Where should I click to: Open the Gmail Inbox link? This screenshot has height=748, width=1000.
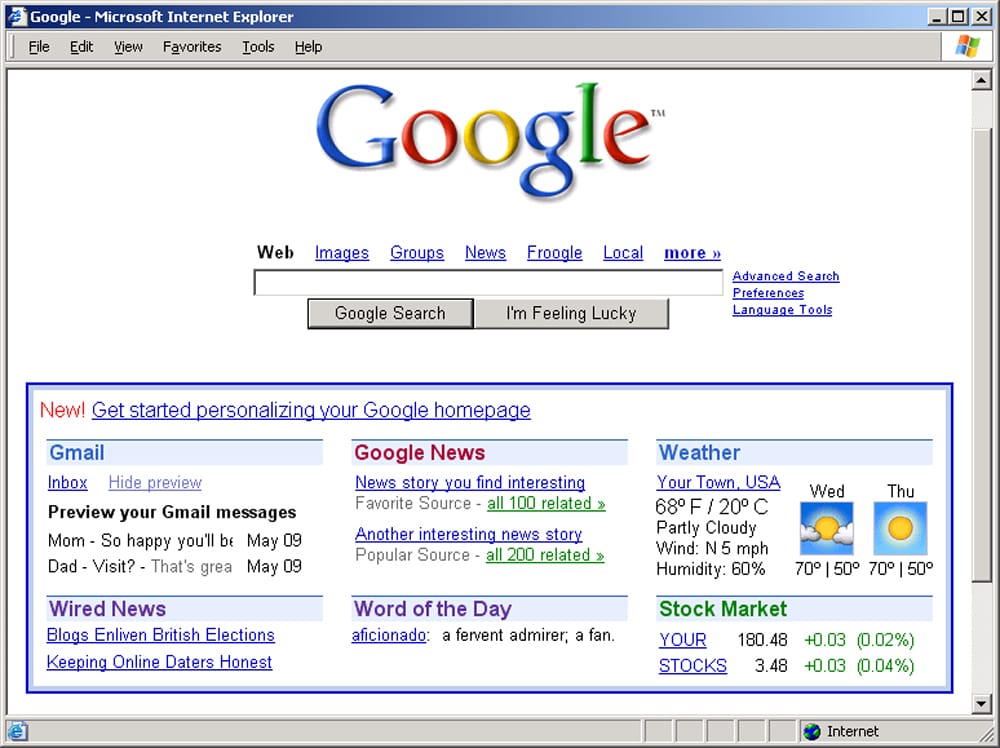(68, 483)
